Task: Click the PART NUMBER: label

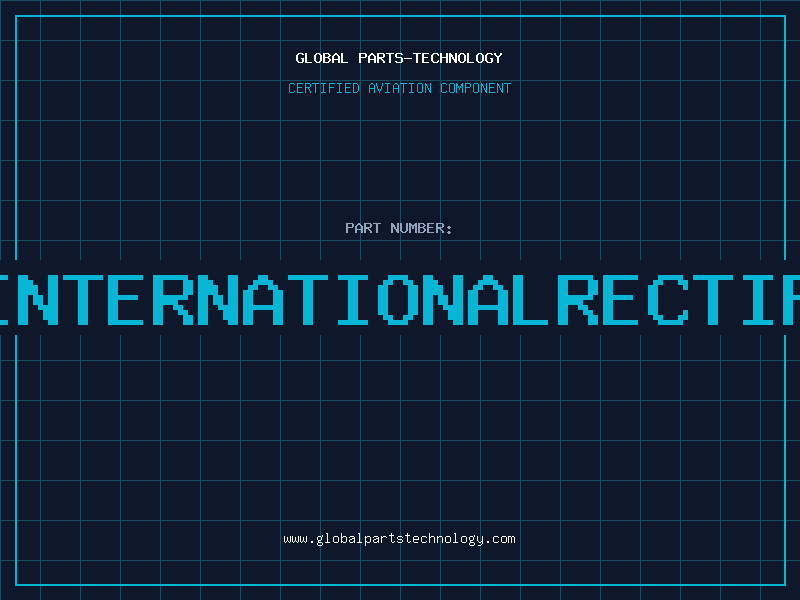Action: tap(399, 228)
